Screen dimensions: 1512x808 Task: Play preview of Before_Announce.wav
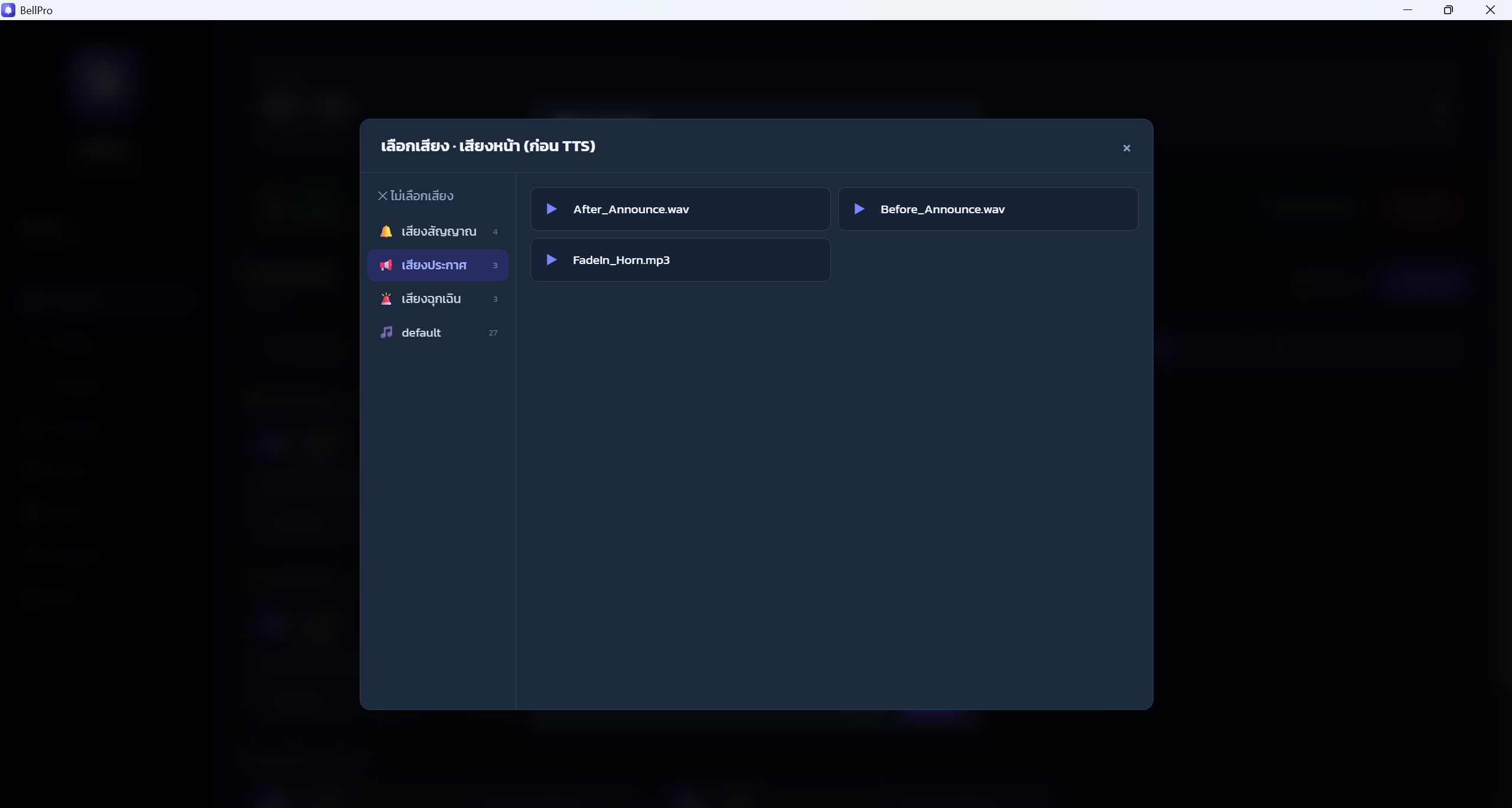coord(859,209)
